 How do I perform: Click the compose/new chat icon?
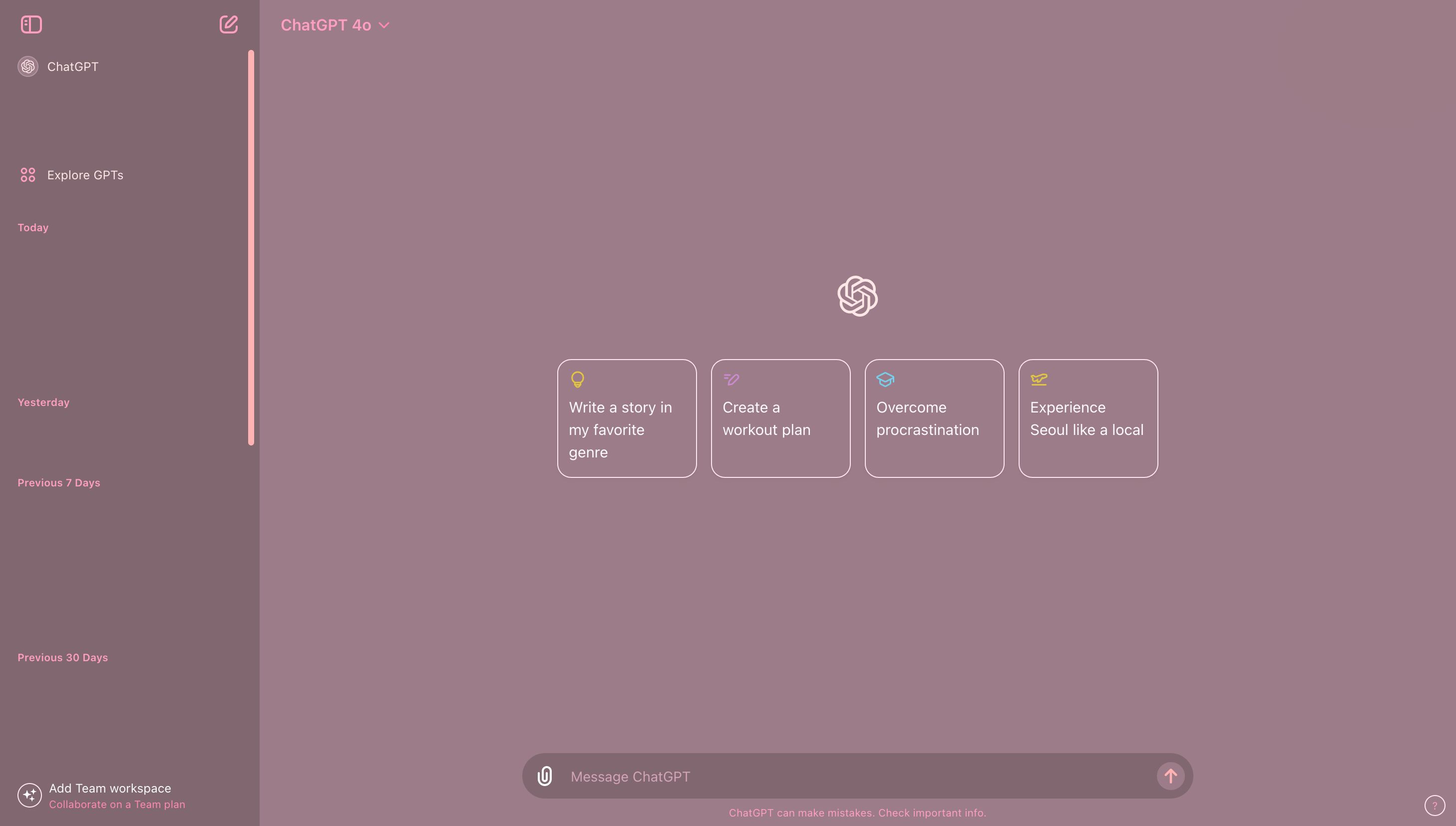[228, 24]
